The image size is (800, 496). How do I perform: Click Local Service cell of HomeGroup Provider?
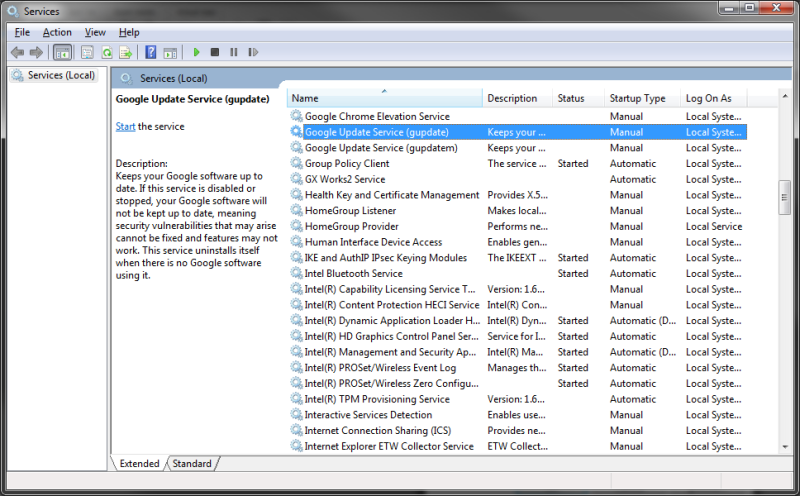point(714,226)
